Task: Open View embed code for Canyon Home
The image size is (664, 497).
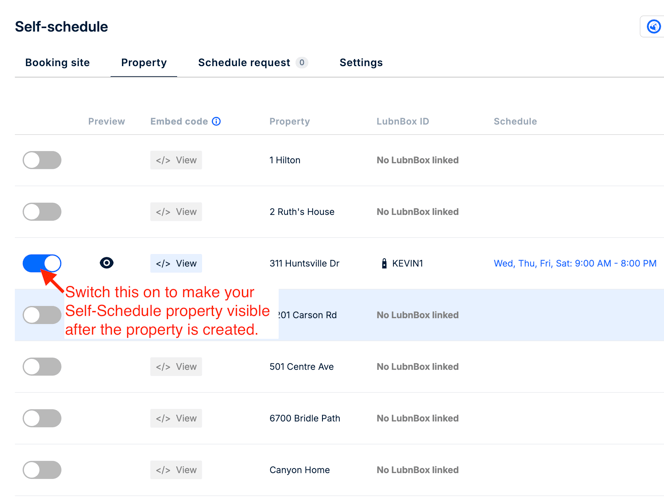Action: 176,470
